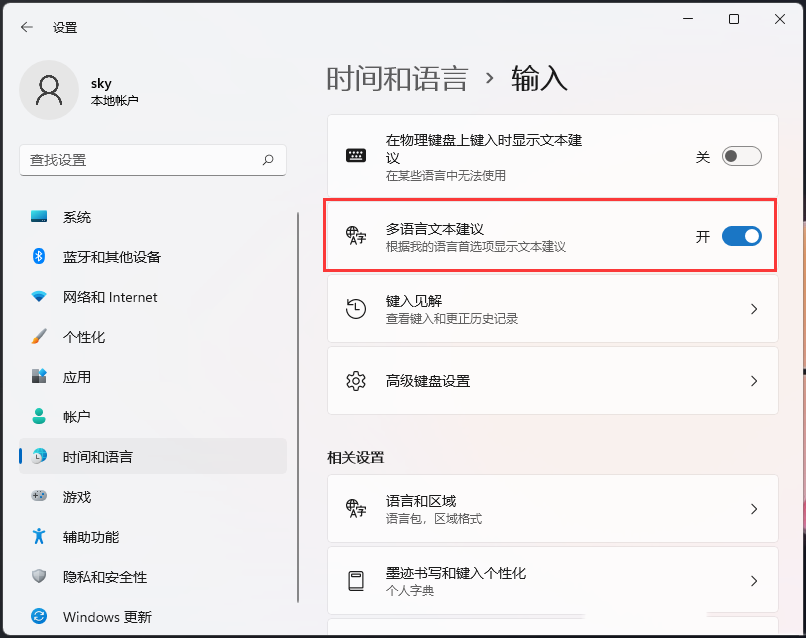
Task: Click the 个性化 paintbrush icon
Action: tap(39, 336)
